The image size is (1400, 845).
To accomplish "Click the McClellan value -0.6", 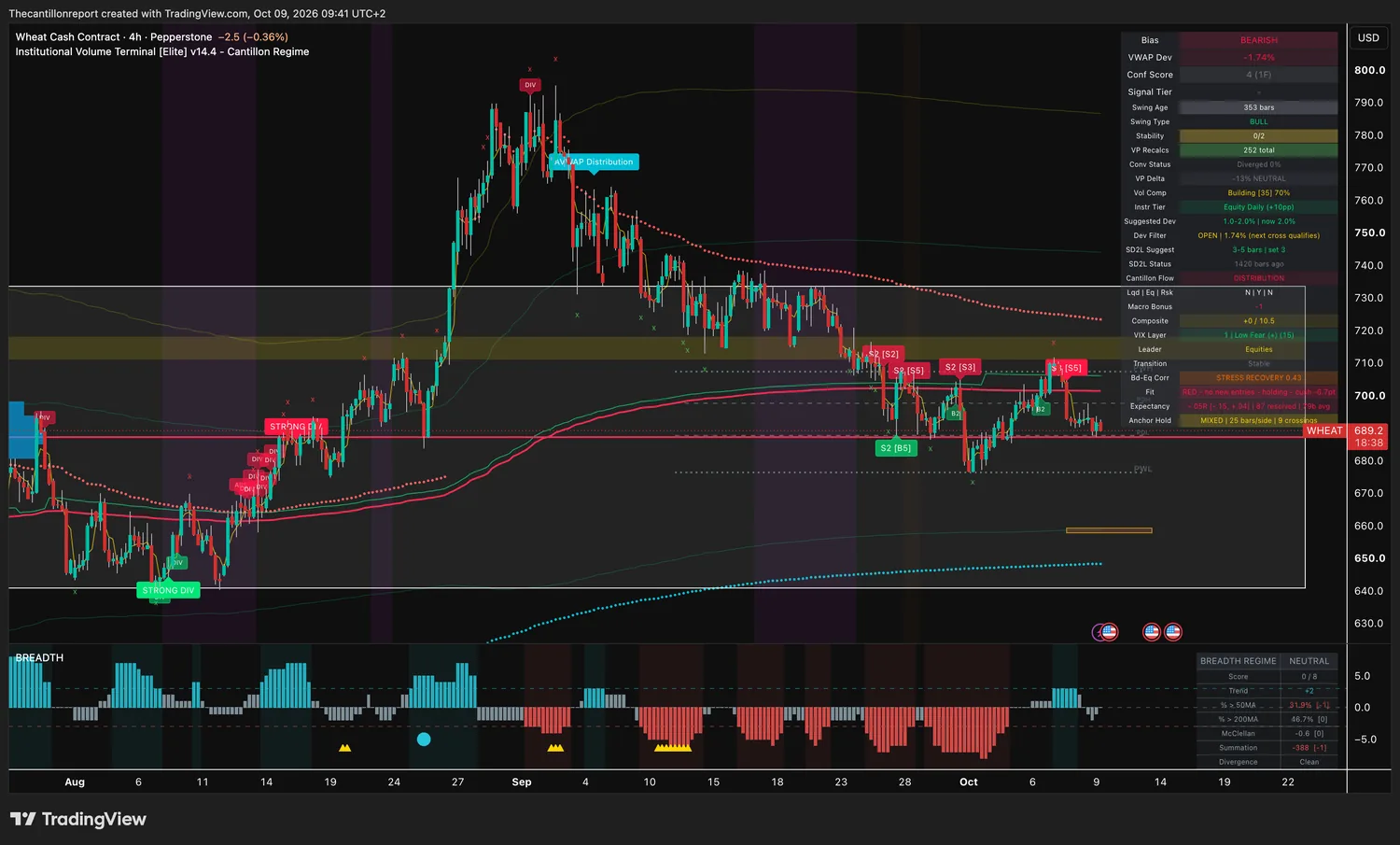I will (1309, 734).
